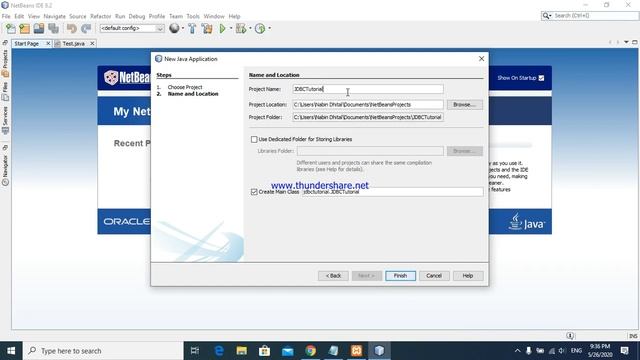Screen dimensions: 640x360
Task: Click the Project Name input field
Action: [368, 89]
